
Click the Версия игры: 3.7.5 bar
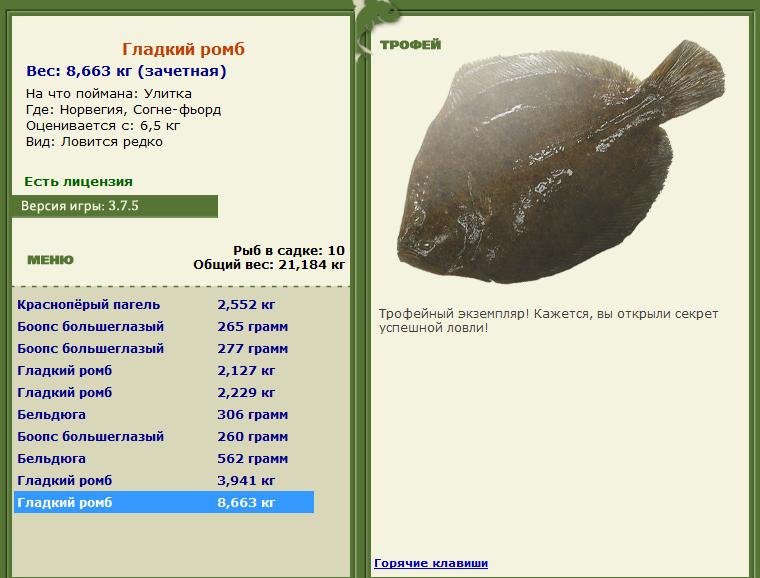[x=115, y=206]
